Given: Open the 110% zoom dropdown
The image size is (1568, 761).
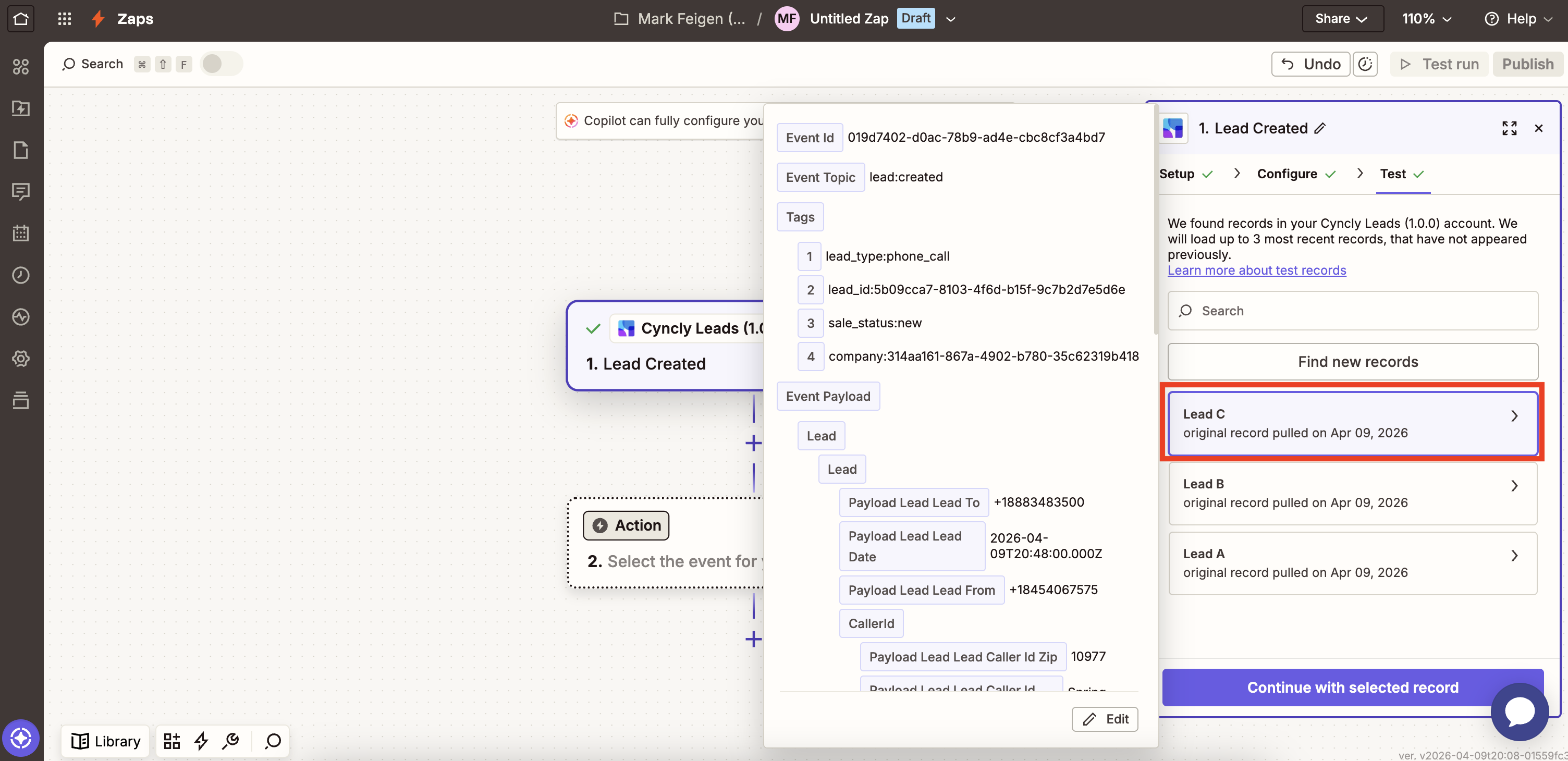Looking at the screenshot, I should (1426, 19).
